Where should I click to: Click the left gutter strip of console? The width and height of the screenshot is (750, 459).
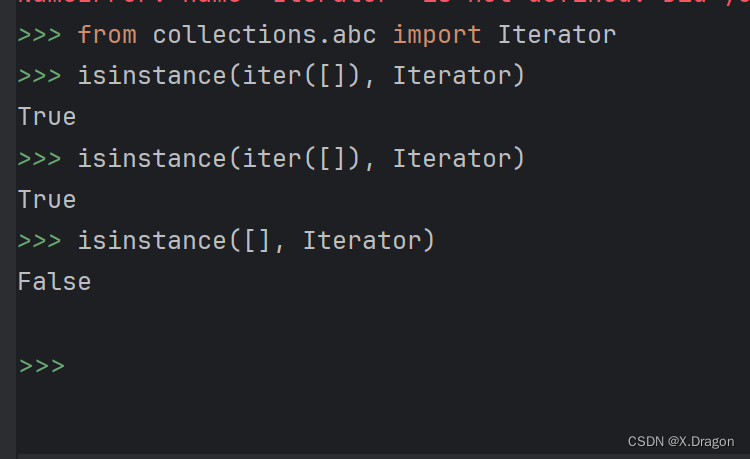8,230
